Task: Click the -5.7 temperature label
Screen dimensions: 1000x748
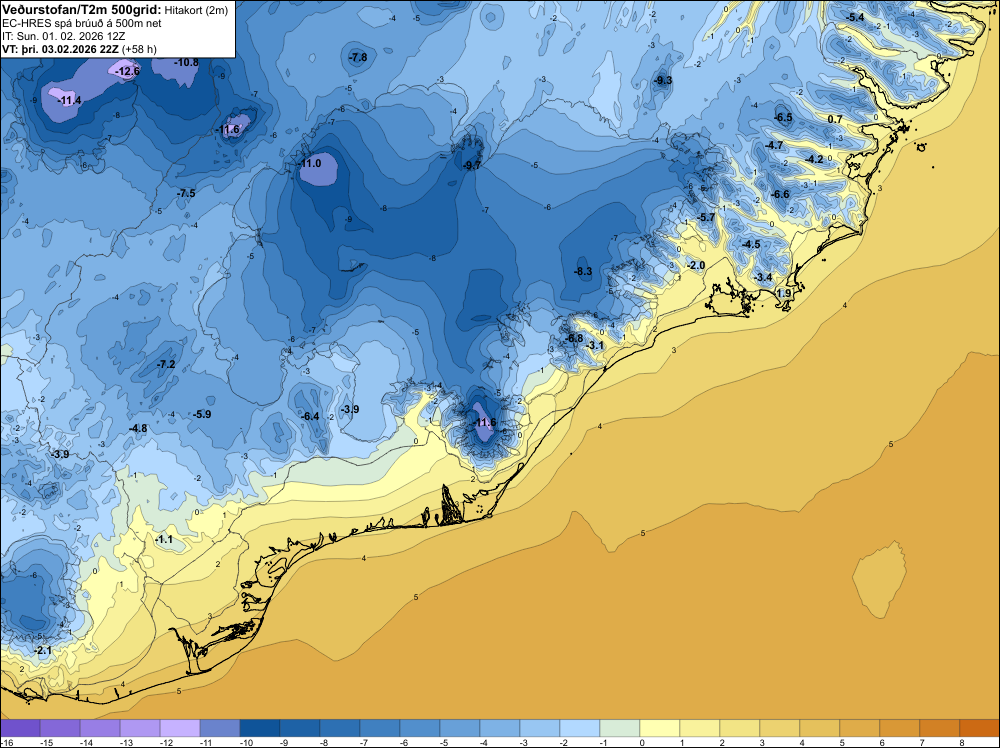Action: point(706,218)
